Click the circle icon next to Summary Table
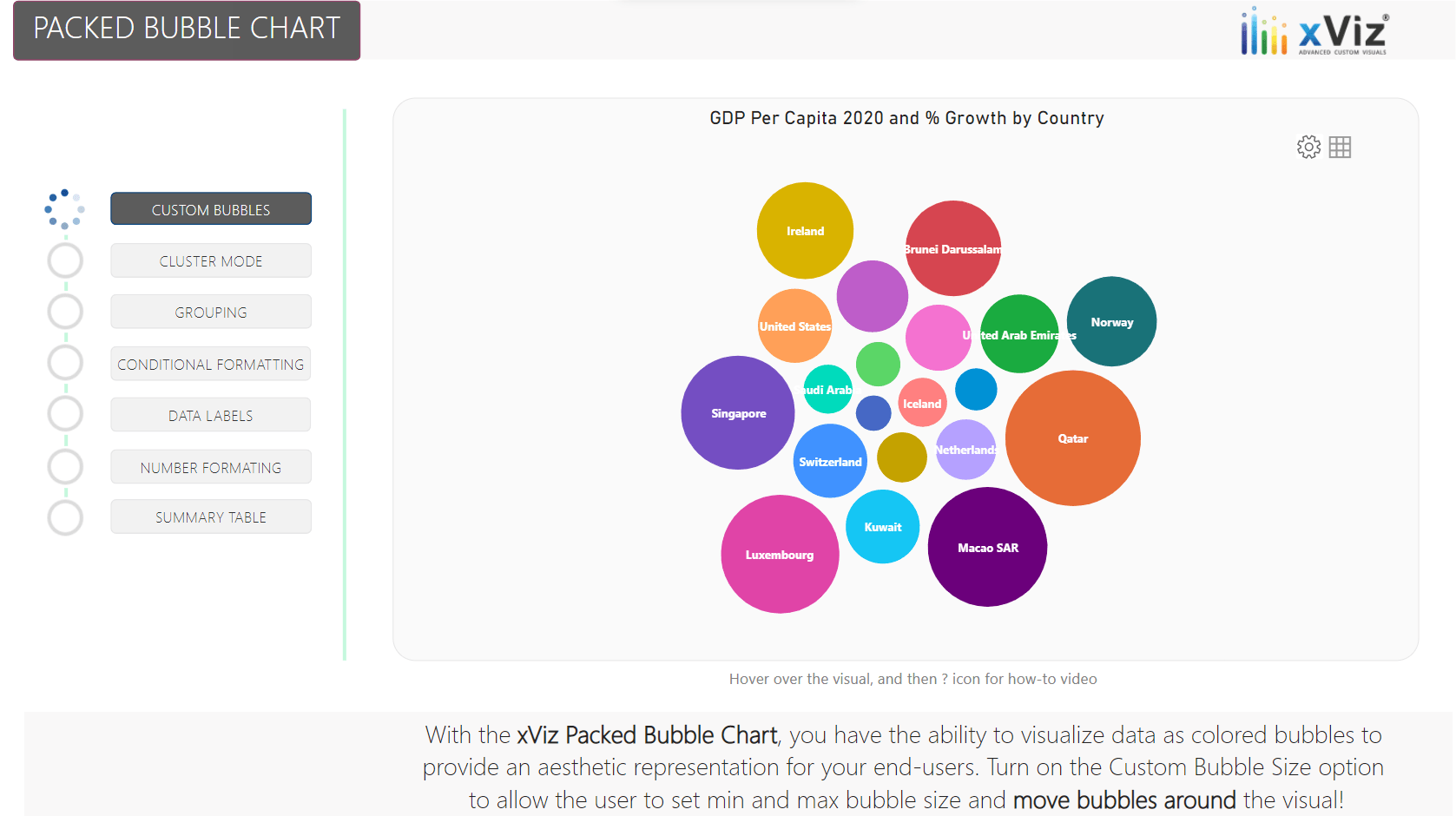 [65, 517]
